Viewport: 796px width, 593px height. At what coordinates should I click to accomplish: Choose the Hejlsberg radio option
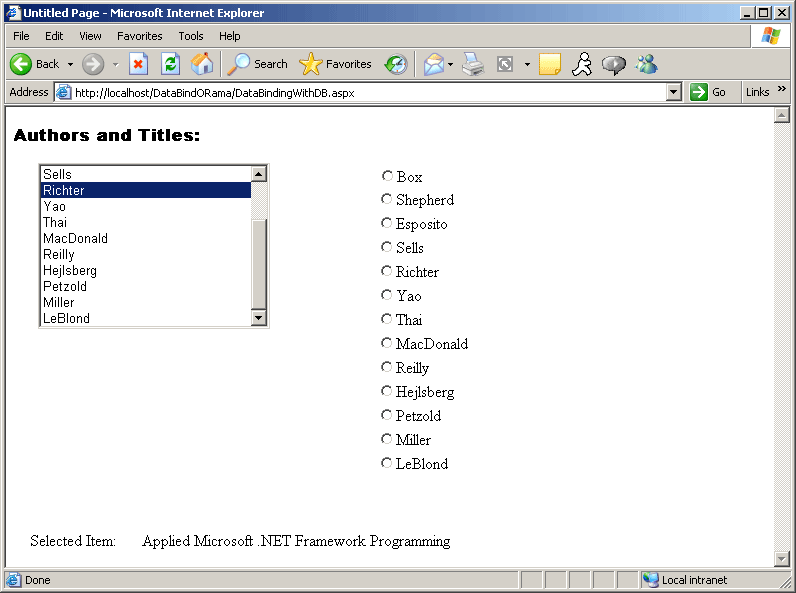pyautogui.click(x=387, y=391)
